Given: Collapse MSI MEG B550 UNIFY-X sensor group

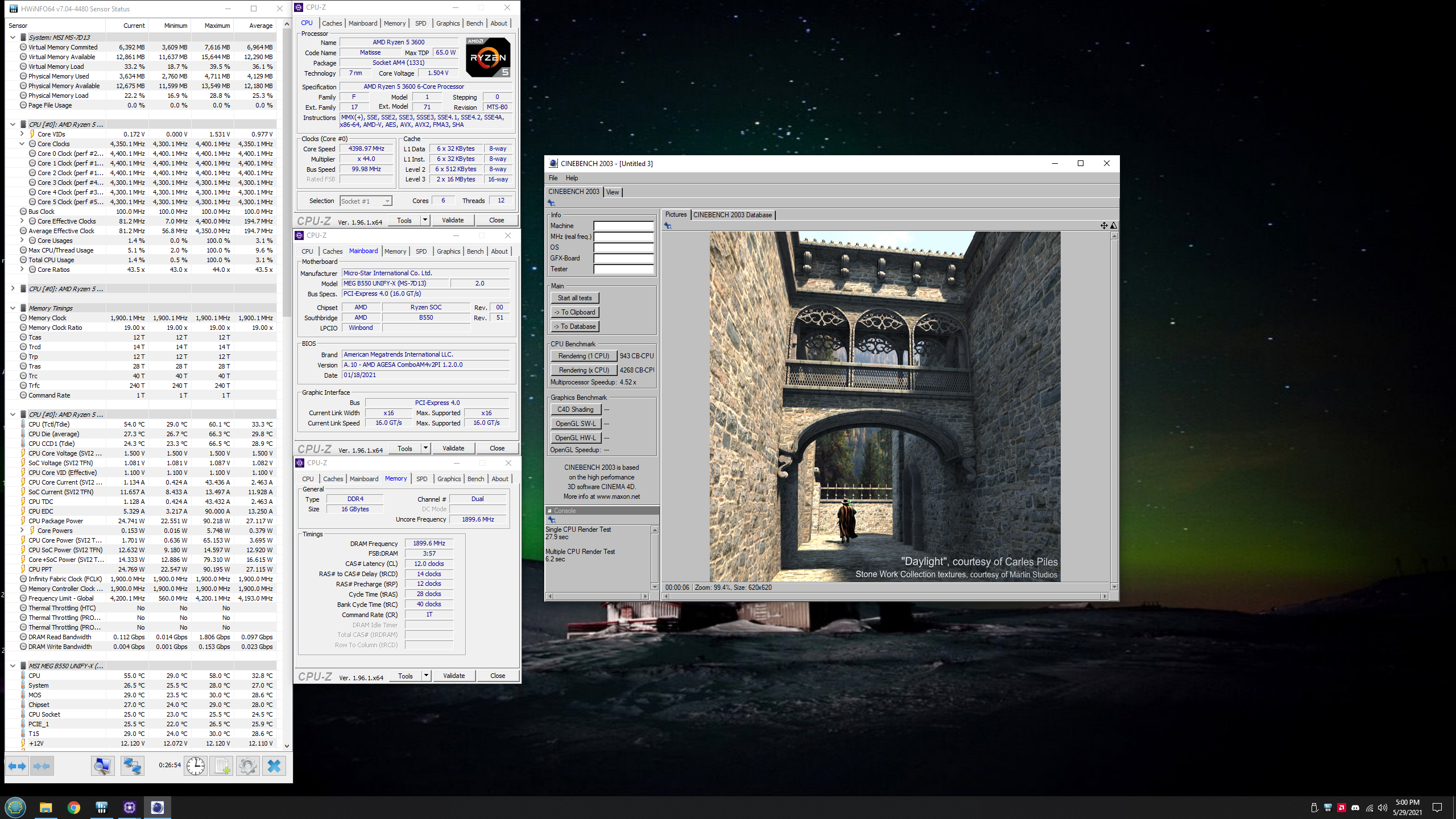Looking at the screenshot, I should click(x=13, y=666).
